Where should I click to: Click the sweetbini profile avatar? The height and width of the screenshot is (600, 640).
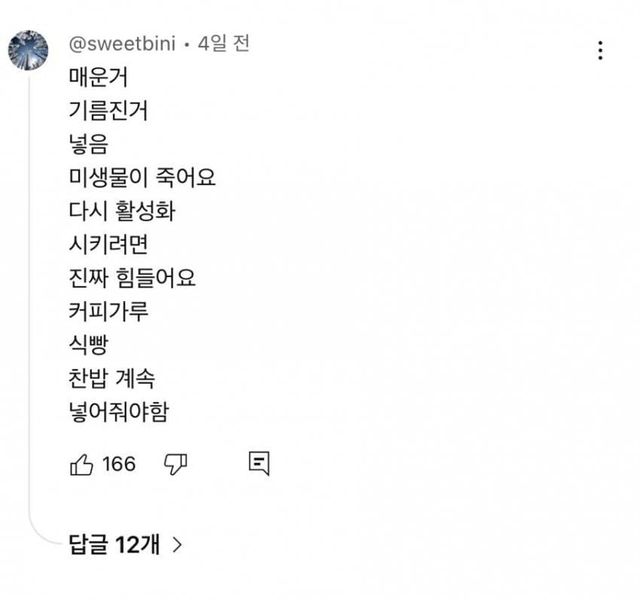pyautogui.click(x=28, y=49)
